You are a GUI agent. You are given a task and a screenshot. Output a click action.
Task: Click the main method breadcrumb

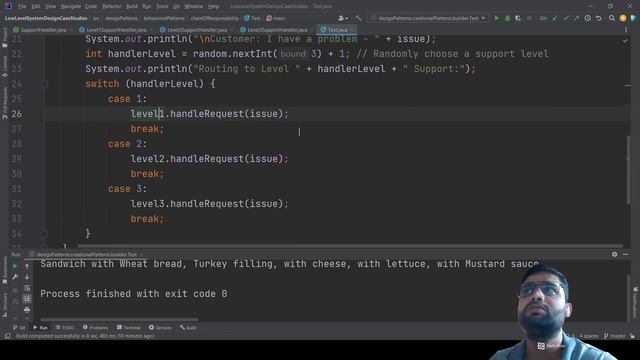[x=276, y=18]
